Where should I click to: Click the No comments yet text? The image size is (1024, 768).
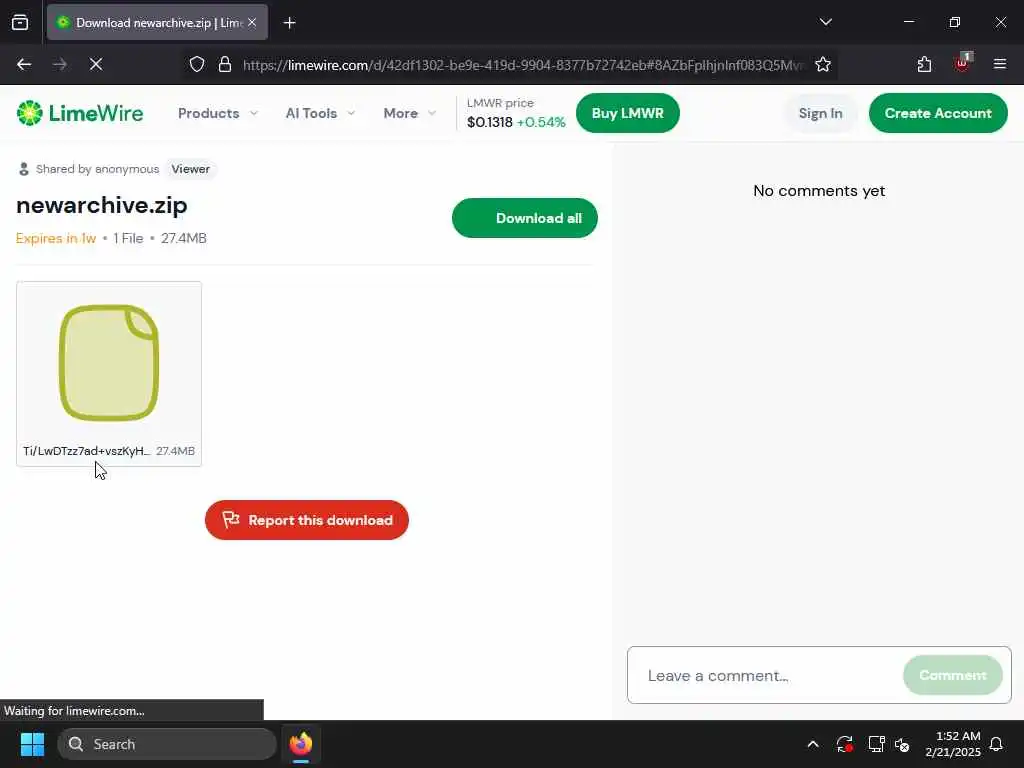[819, 191]
